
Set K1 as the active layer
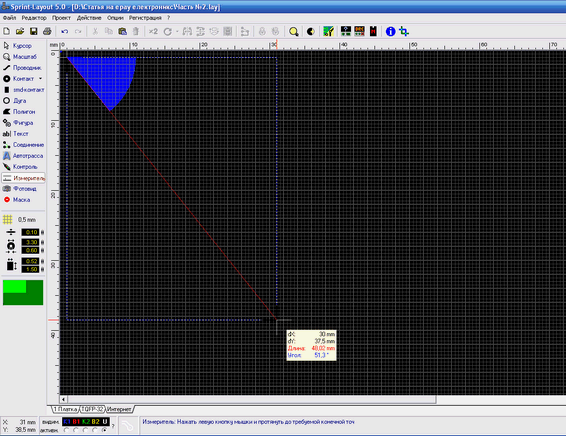(x=66, y=430)
